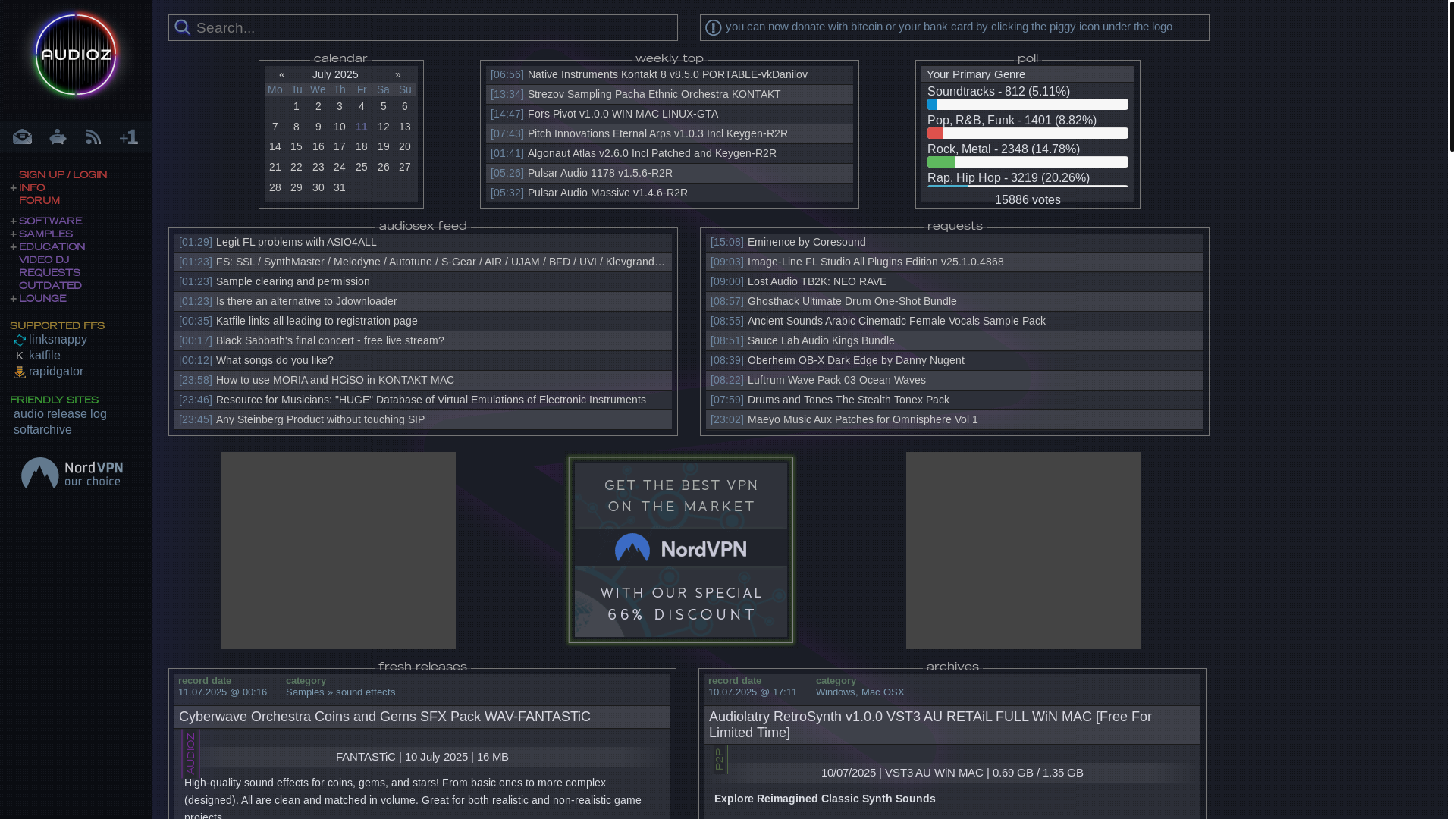Open Pulsar Audio Massive v1.4.6 entry
The width and height of the screenshot is (1456, 819).
point(607,193)
